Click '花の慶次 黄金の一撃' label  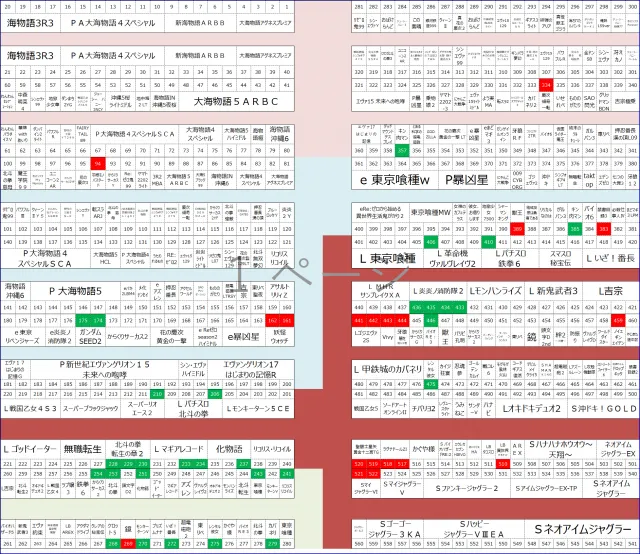click(171, 336)
